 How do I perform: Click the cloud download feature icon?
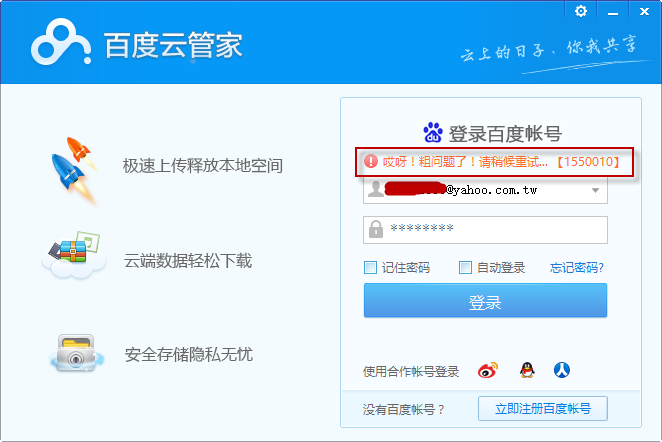tap(74, 255)
